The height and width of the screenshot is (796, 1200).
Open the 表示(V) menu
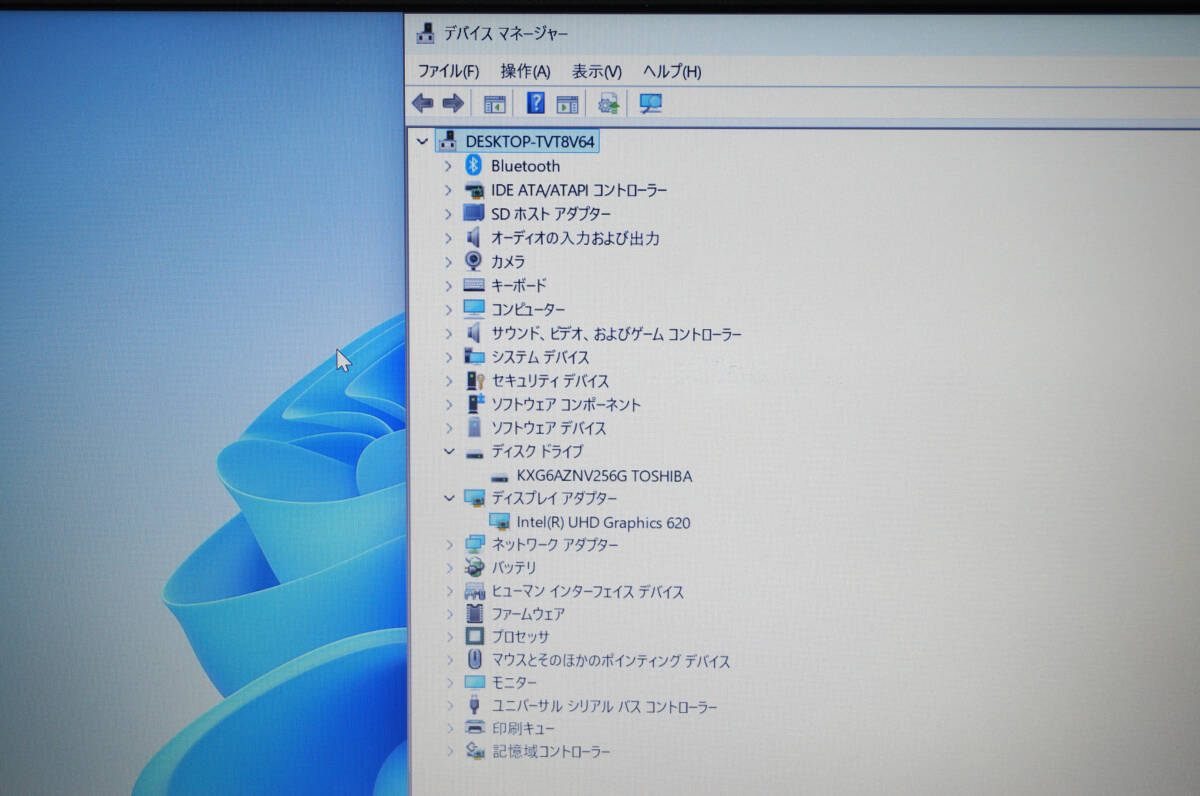pos(596,72)
